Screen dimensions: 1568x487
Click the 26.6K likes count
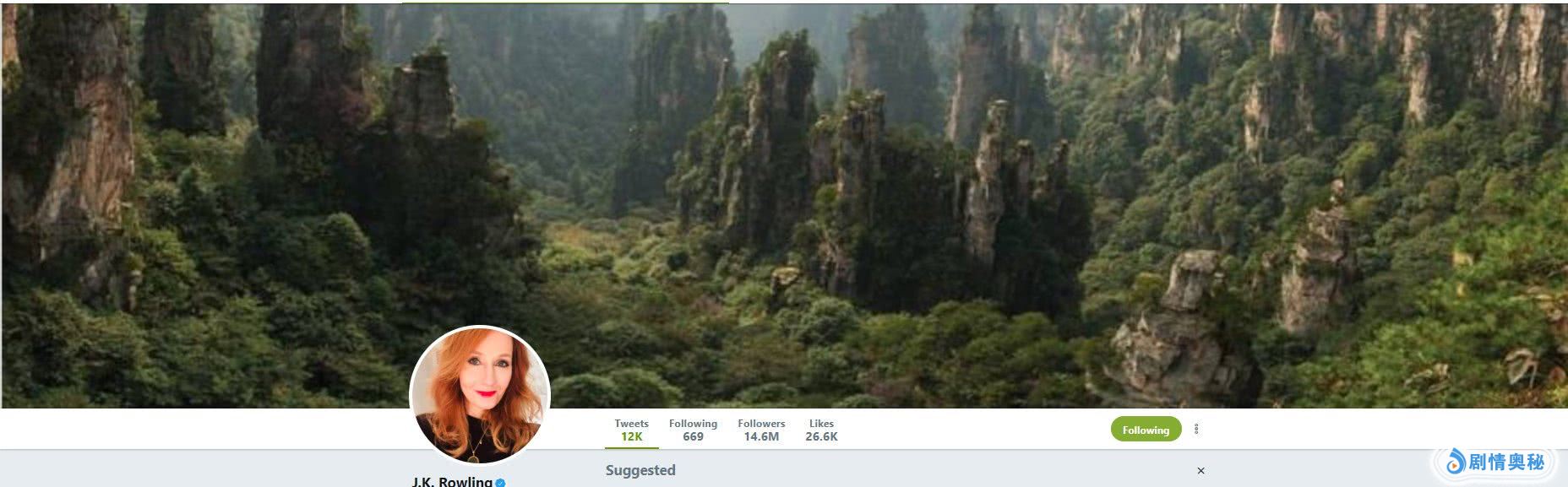[821, 437]
